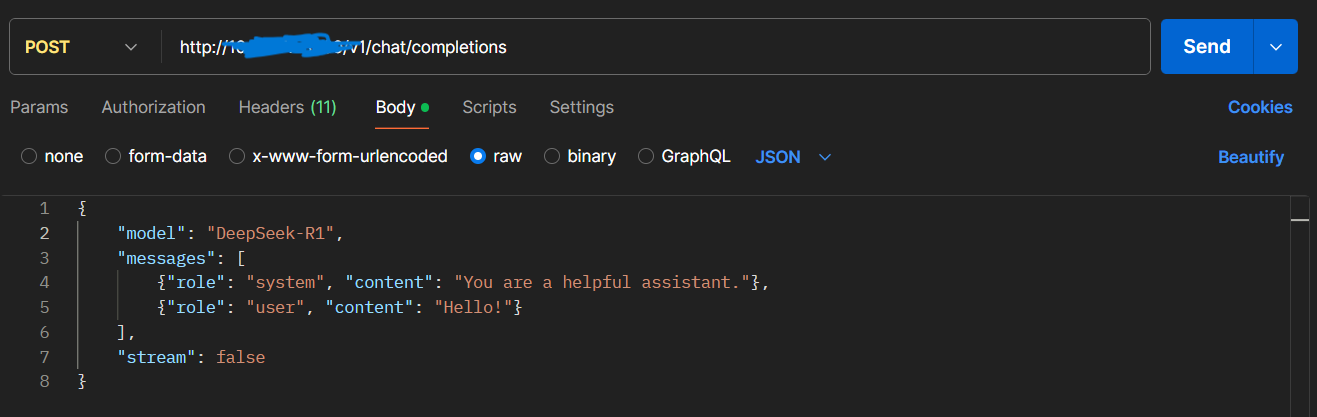This screenshot has width=1317, height=417.
Task: Open the Cookies link
Action: 1260,107
